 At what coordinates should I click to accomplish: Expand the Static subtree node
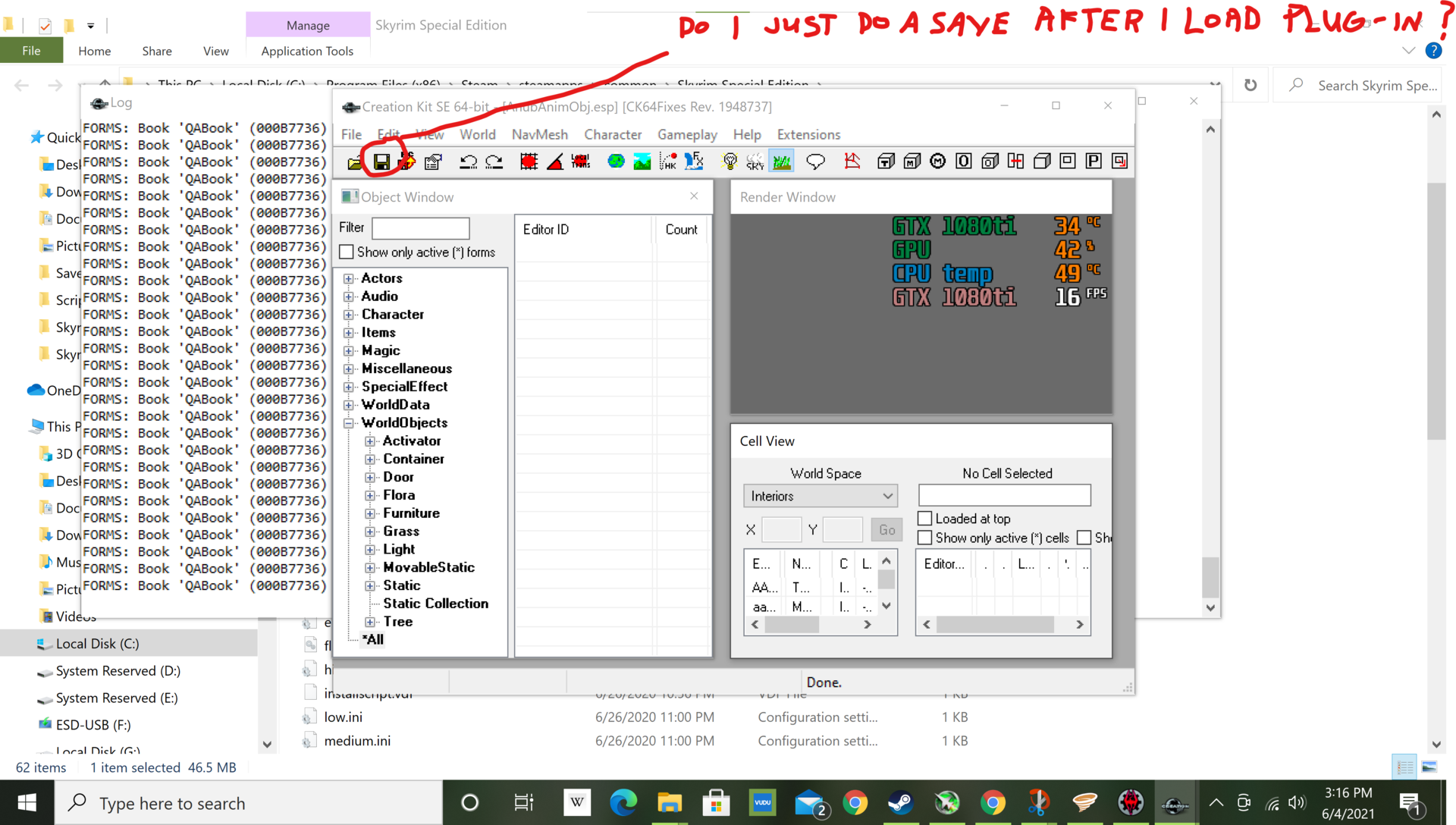coord(370,586)
